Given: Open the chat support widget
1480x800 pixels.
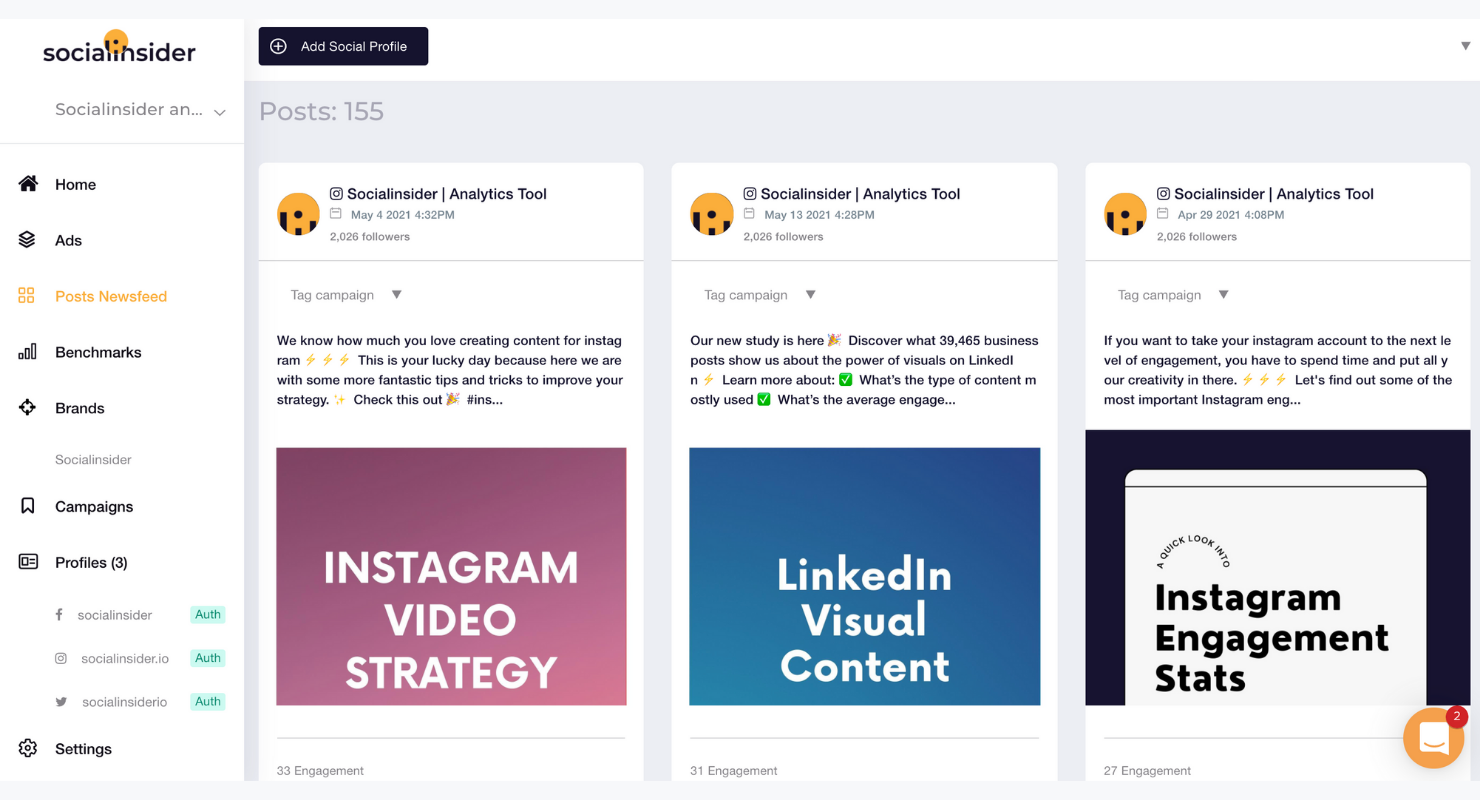Looking at the screenshot, I should click(1434, 738).
